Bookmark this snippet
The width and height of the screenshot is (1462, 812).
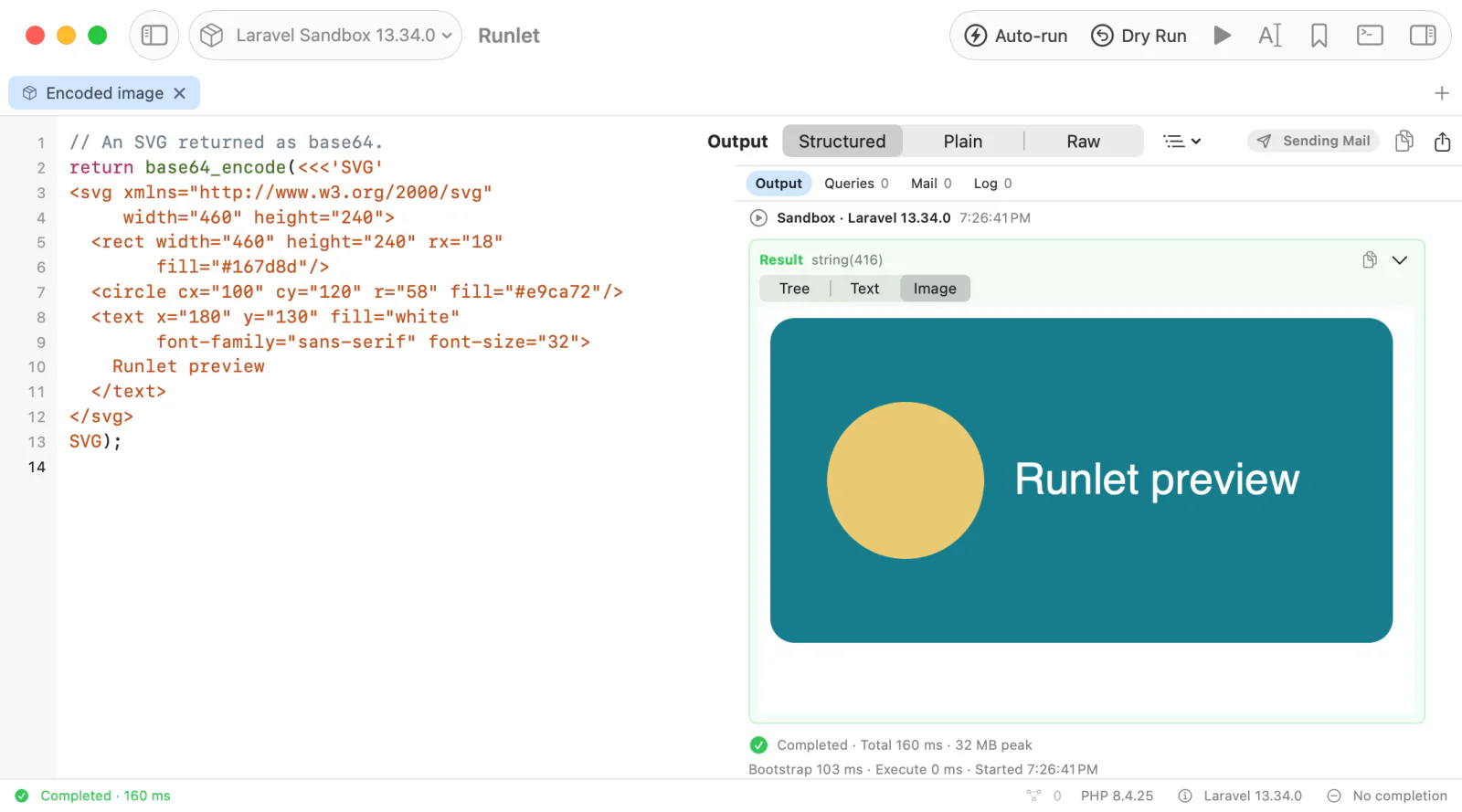pos(1319,36)
